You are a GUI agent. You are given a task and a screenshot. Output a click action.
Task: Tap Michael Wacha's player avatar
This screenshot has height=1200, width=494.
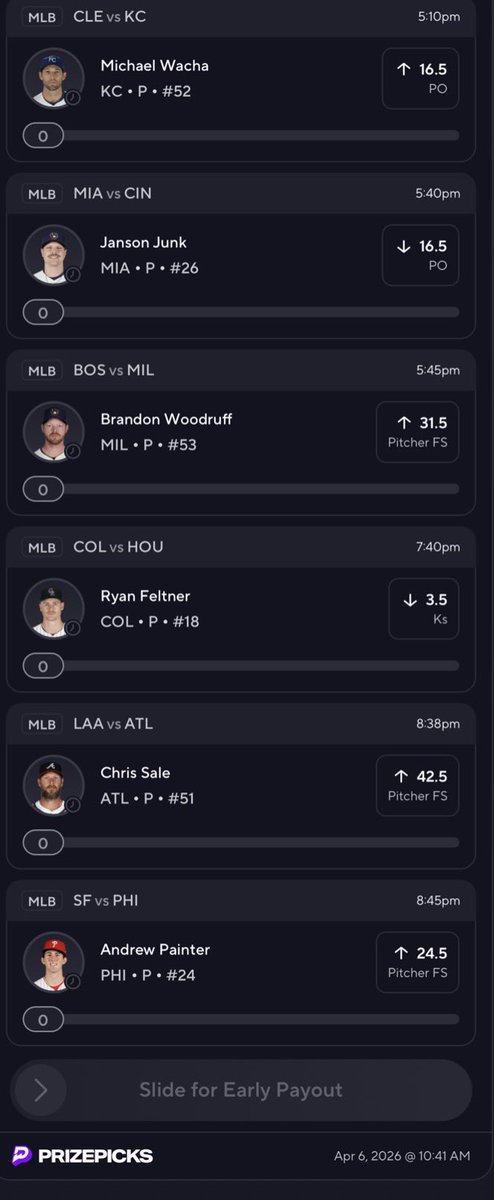tap(53, 78)
